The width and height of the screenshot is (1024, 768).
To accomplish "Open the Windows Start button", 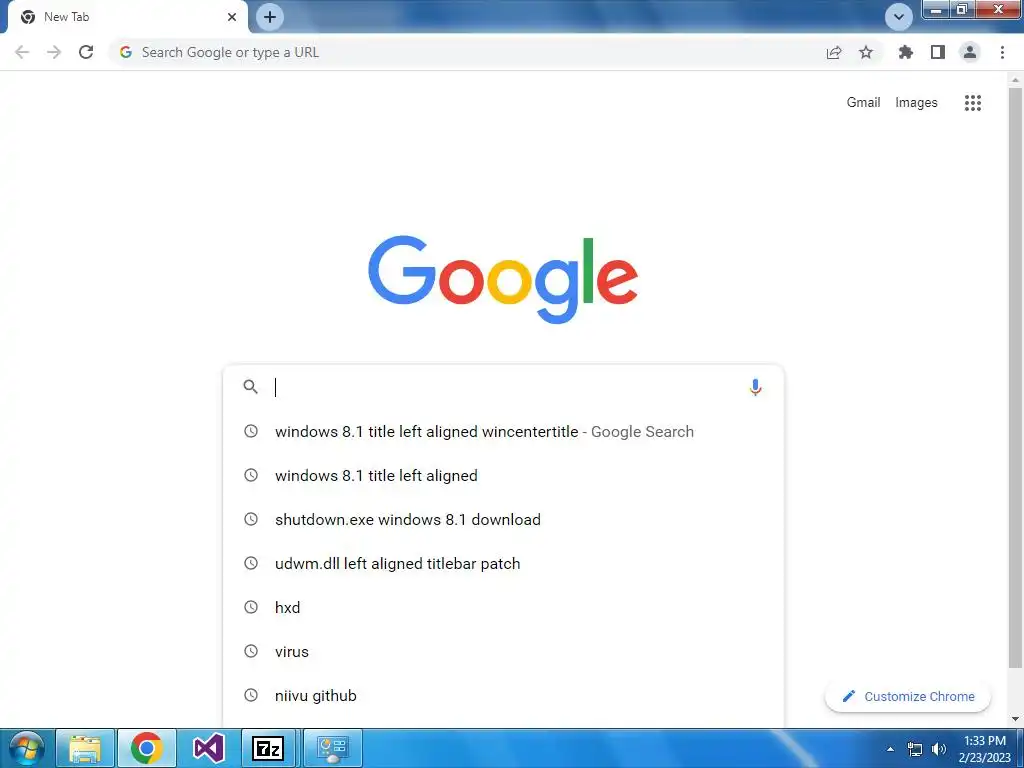I will [x=27, y=748].
